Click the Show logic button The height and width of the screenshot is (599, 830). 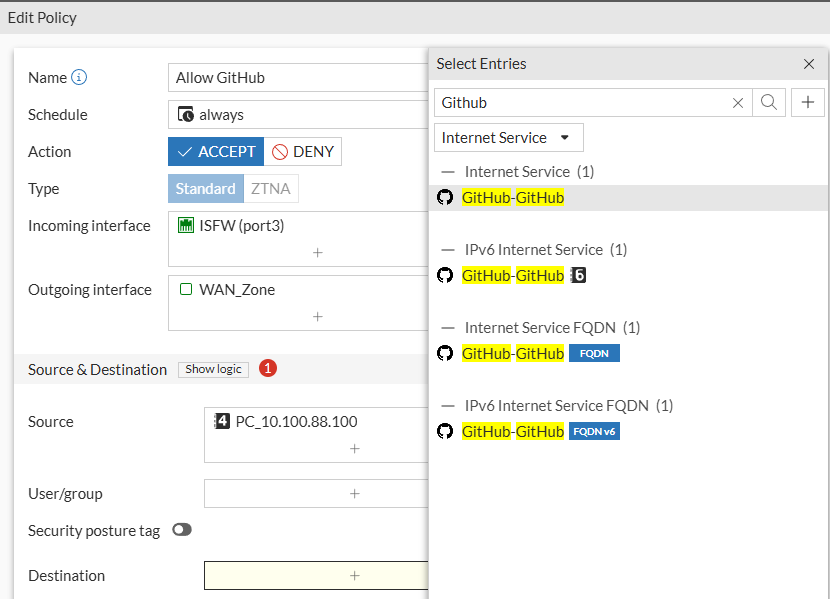tap(213, 368)
